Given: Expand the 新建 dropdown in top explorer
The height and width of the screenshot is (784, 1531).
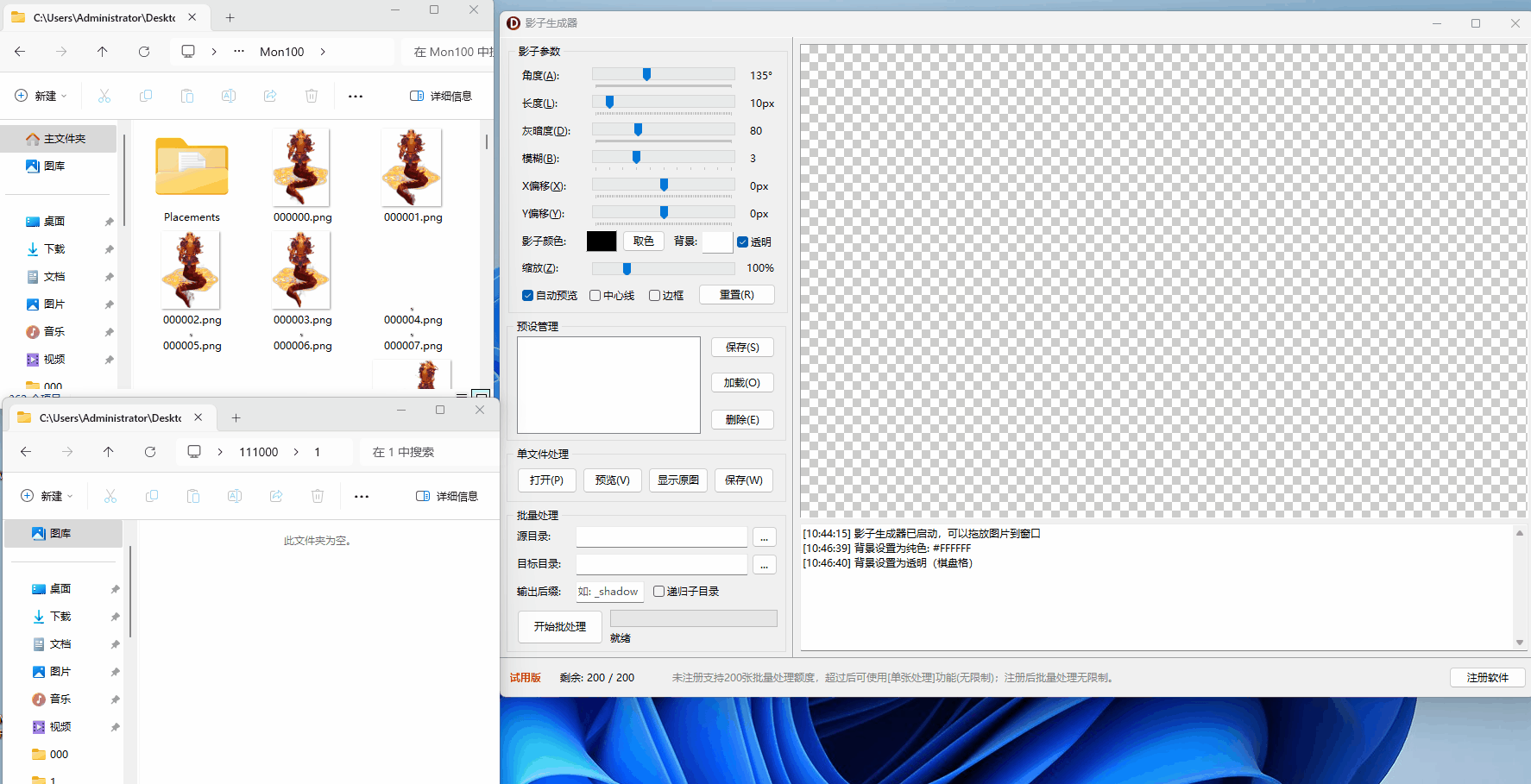Looking at the screenshot, I should pos(41,96).
